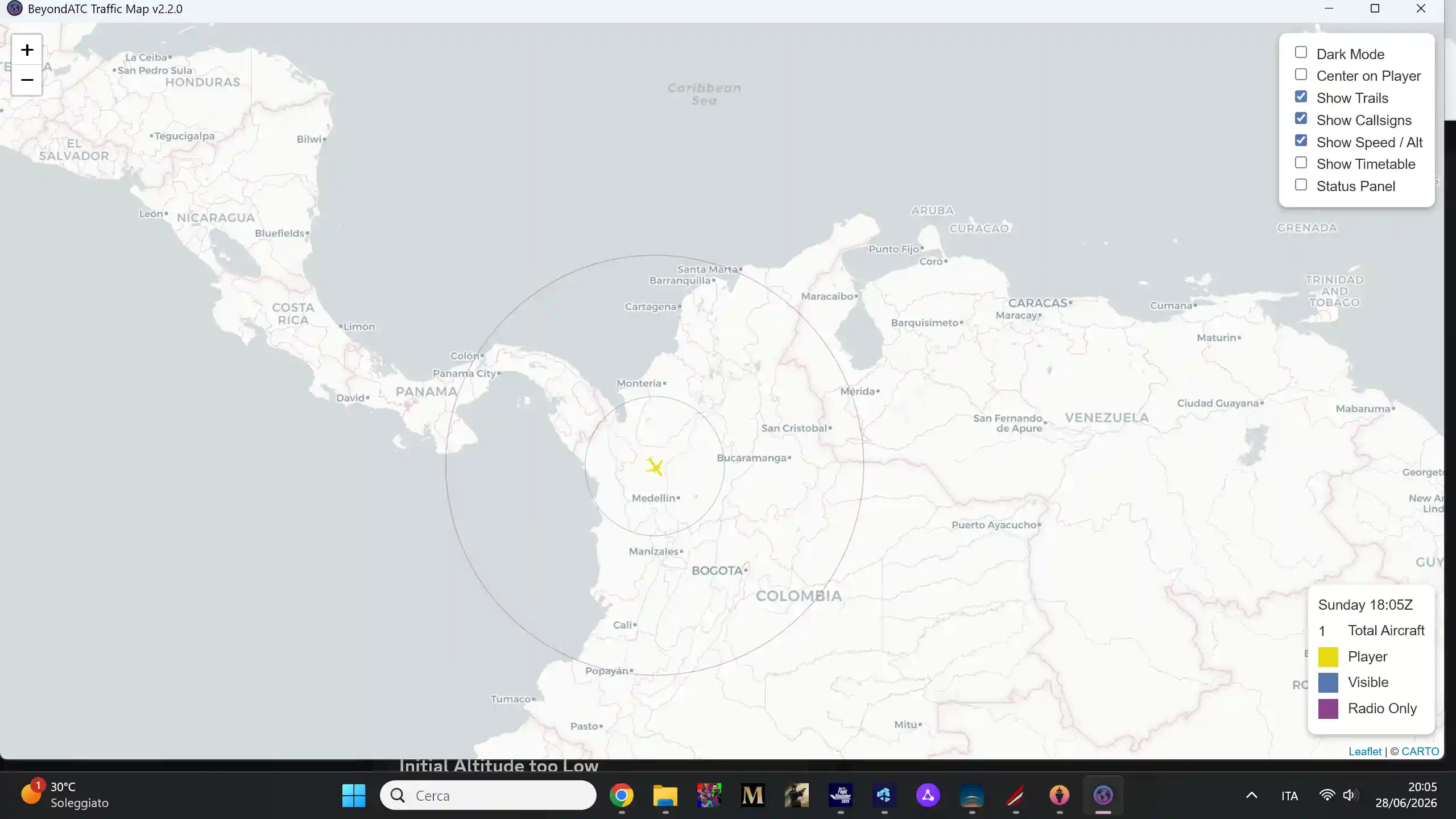
Task: Click the Bucaramanga city label
Action: (x=751, y=458)
